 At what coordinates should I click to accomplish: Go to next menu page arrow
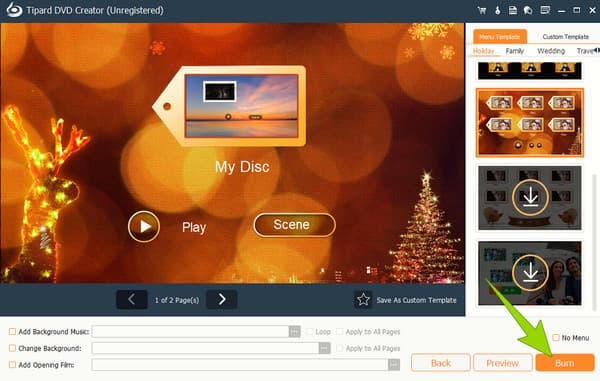[x=222, y=300]
